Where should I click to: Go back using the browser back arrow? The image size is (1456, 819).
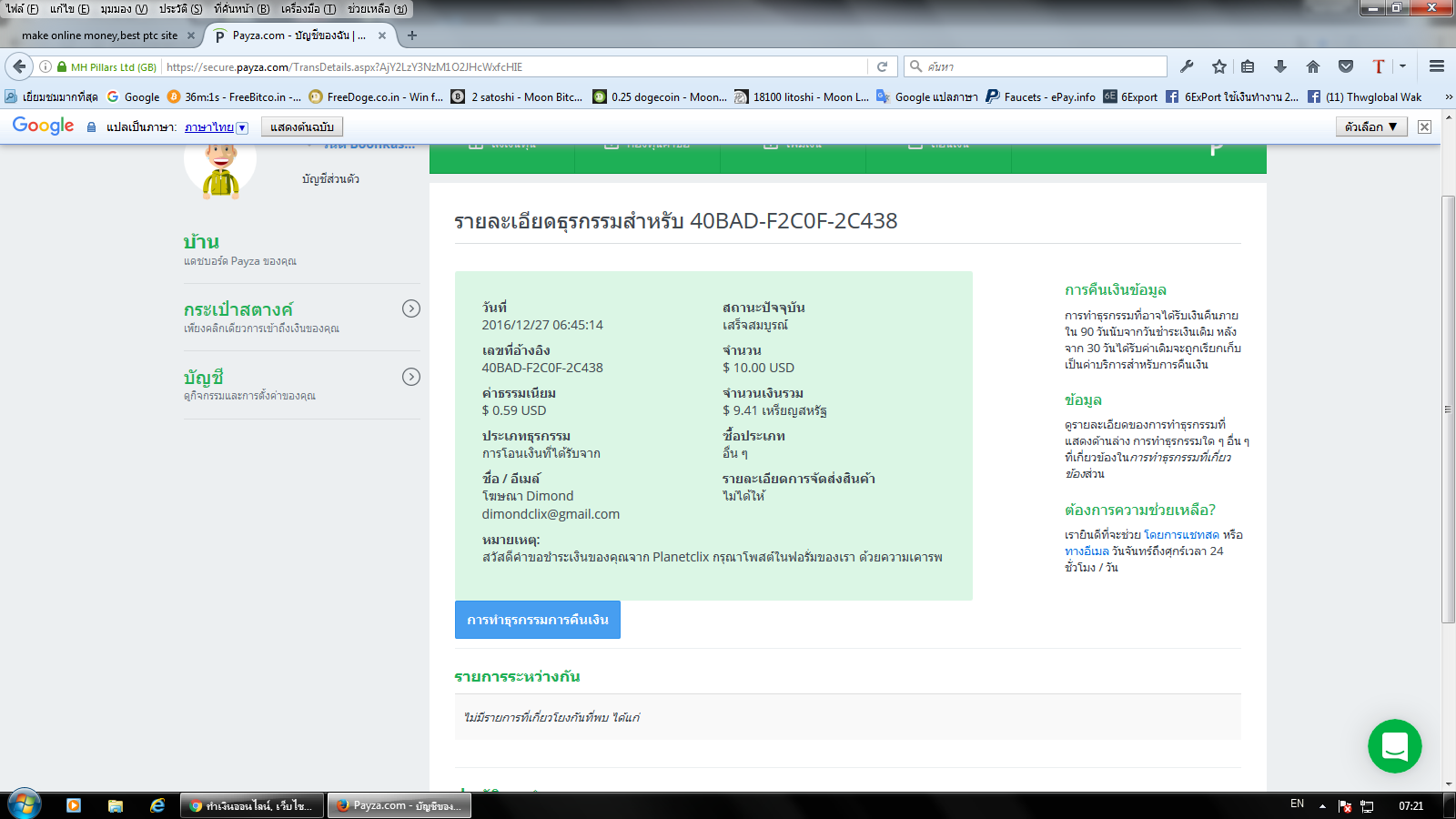(x=19, y=66)
